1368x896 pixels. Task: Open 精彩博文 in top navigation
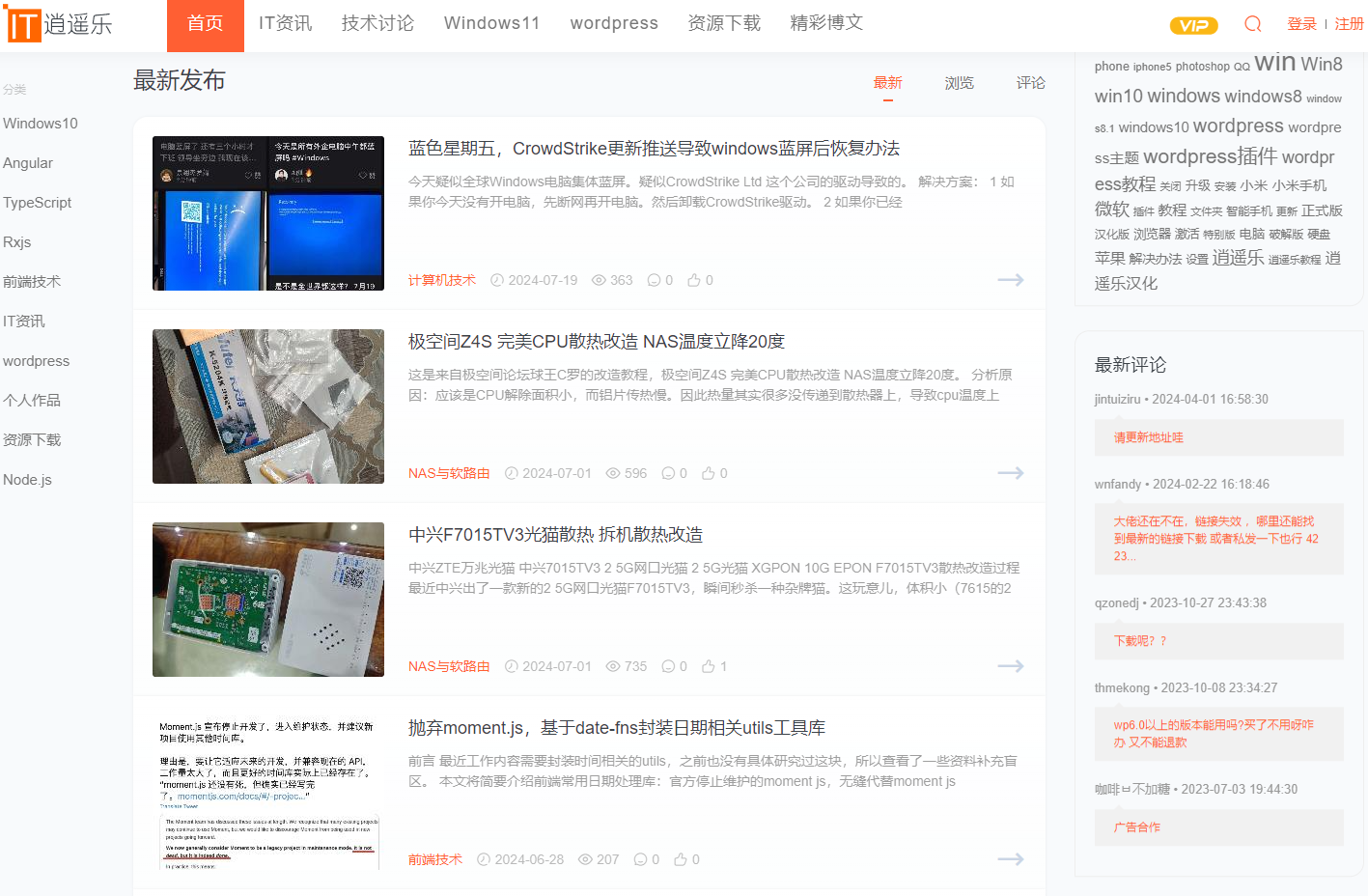click(826, 23)
